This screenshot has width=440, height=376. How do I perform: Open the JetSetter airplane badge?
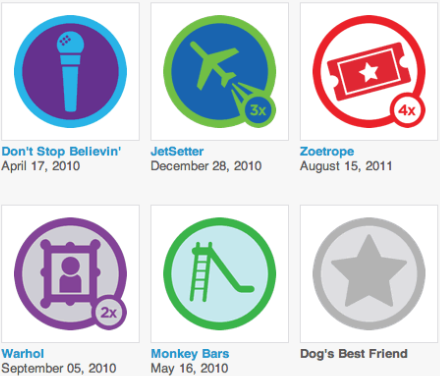pyautogui.click(x=220, y=71)
